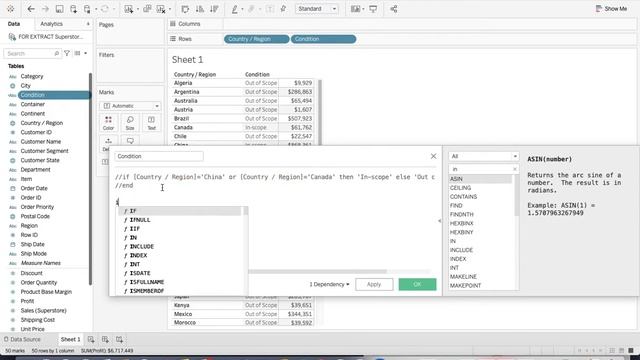Screen dimensions: 640x360
Task: Click the Add new data source icon
Action: click(x=73, y=9)
